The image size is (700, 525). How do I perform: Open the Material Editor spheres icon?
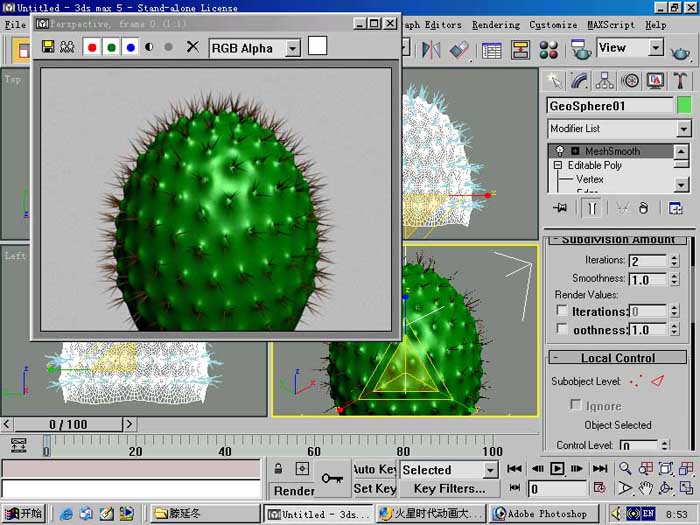coord(548,50)
